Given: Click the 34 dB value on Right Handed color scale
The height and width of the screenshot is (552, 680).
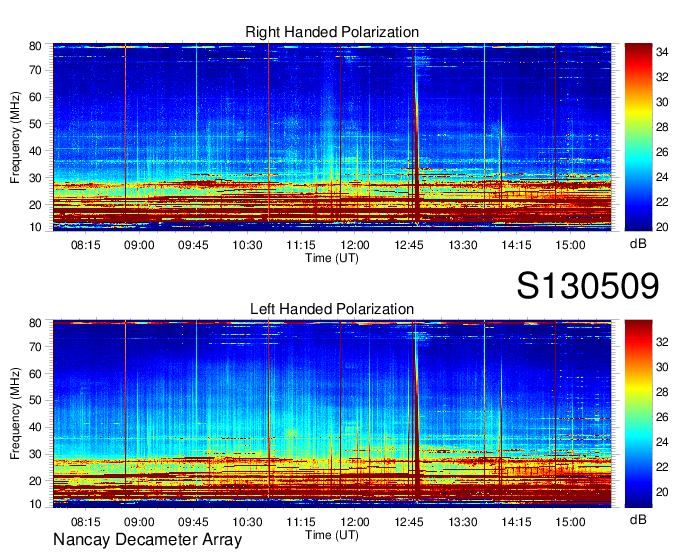Looking at the screenshot, I should coord(662,52).
